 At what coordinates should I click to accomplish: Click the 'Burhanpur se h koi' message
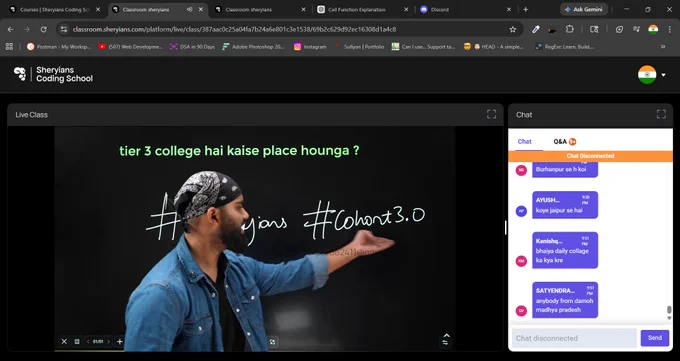[x=565, y=169]
